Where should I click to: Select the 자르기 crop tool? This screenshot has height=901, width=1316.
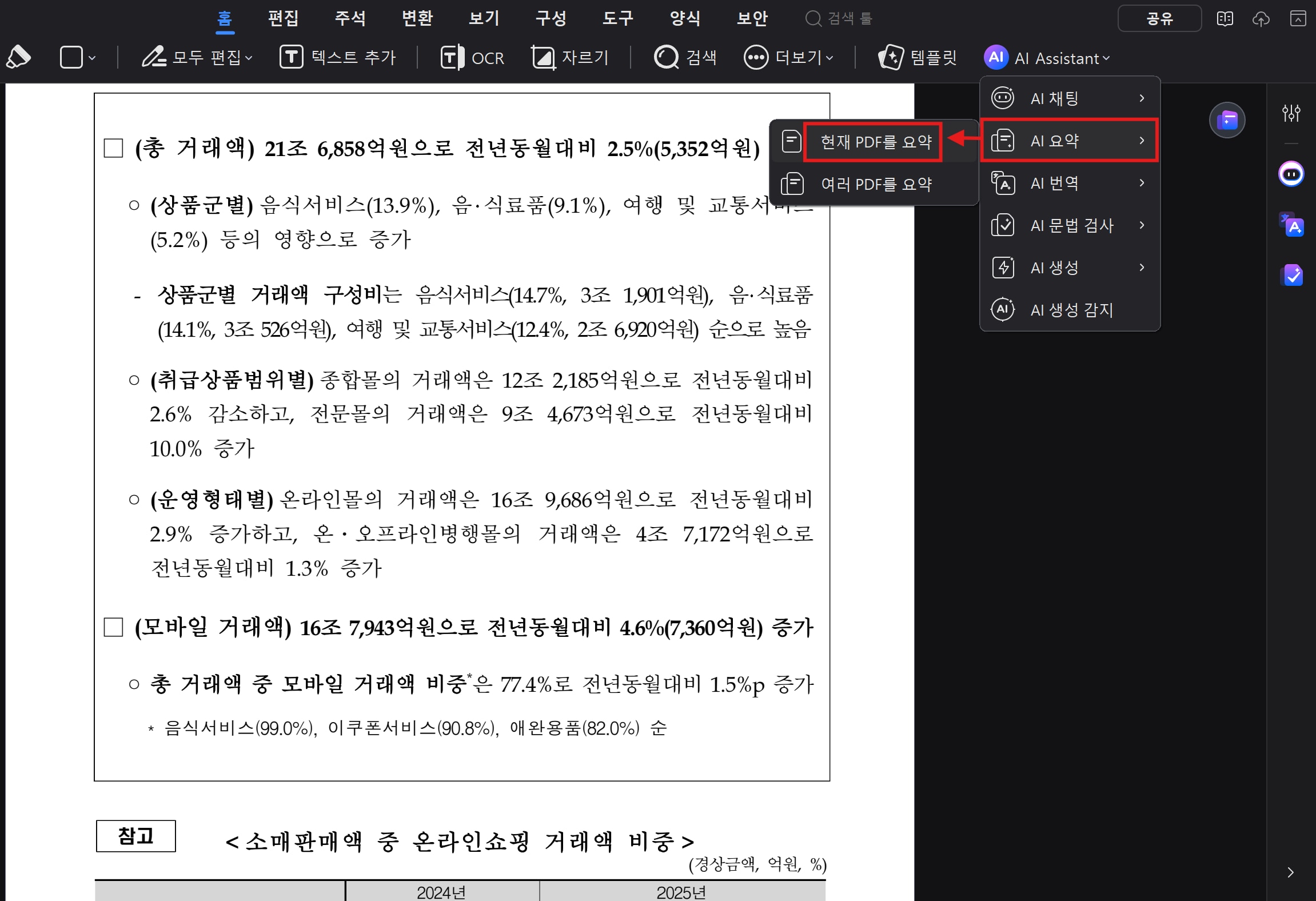569,57
